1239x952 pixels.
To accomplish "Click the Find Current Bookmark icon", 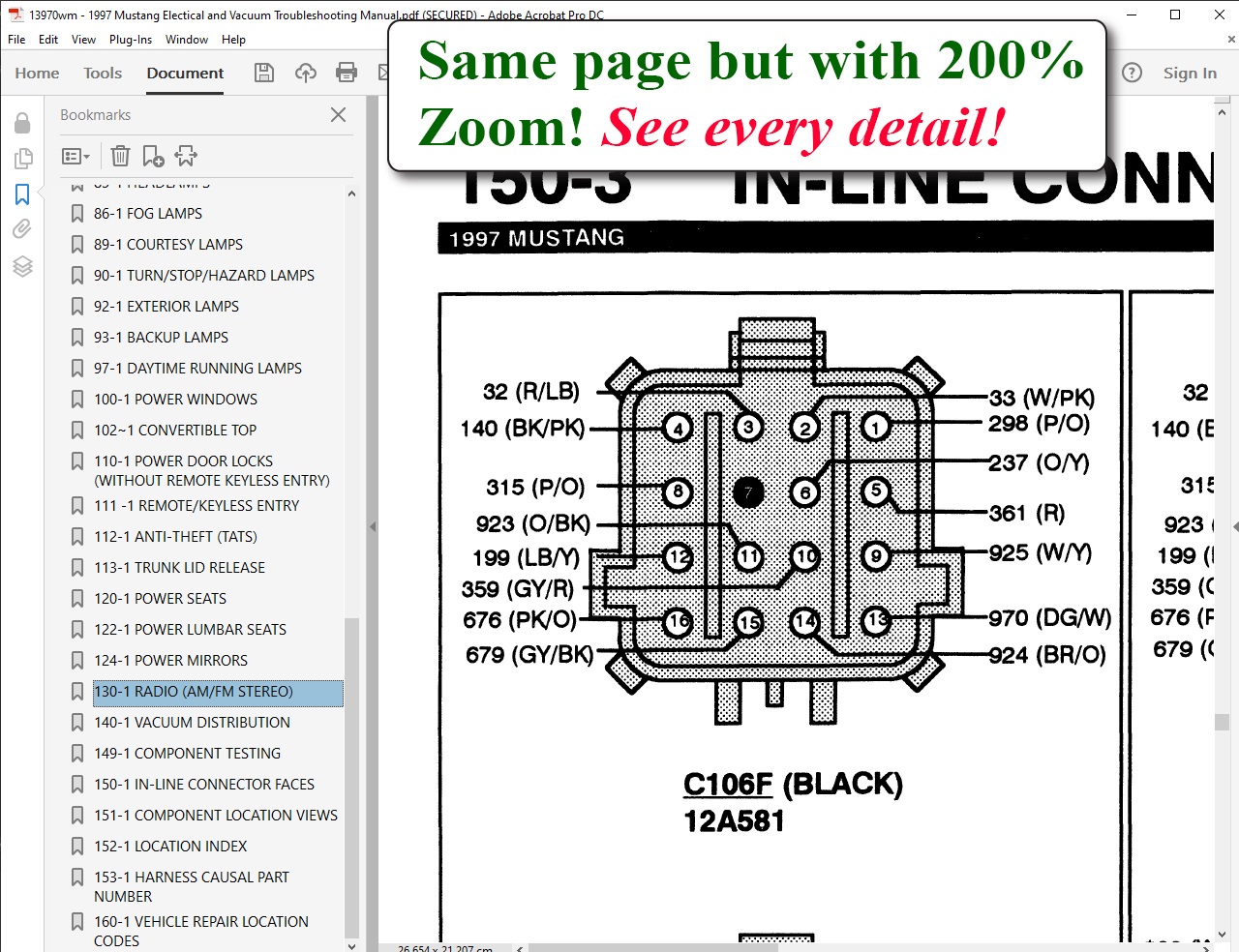I will (x=186, y=156).
